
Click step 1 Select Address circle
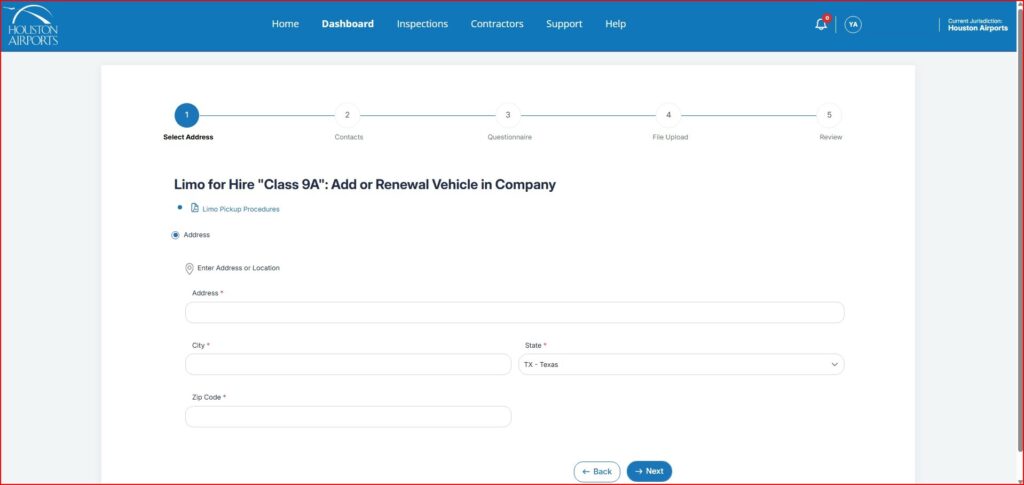coord(186,115)
